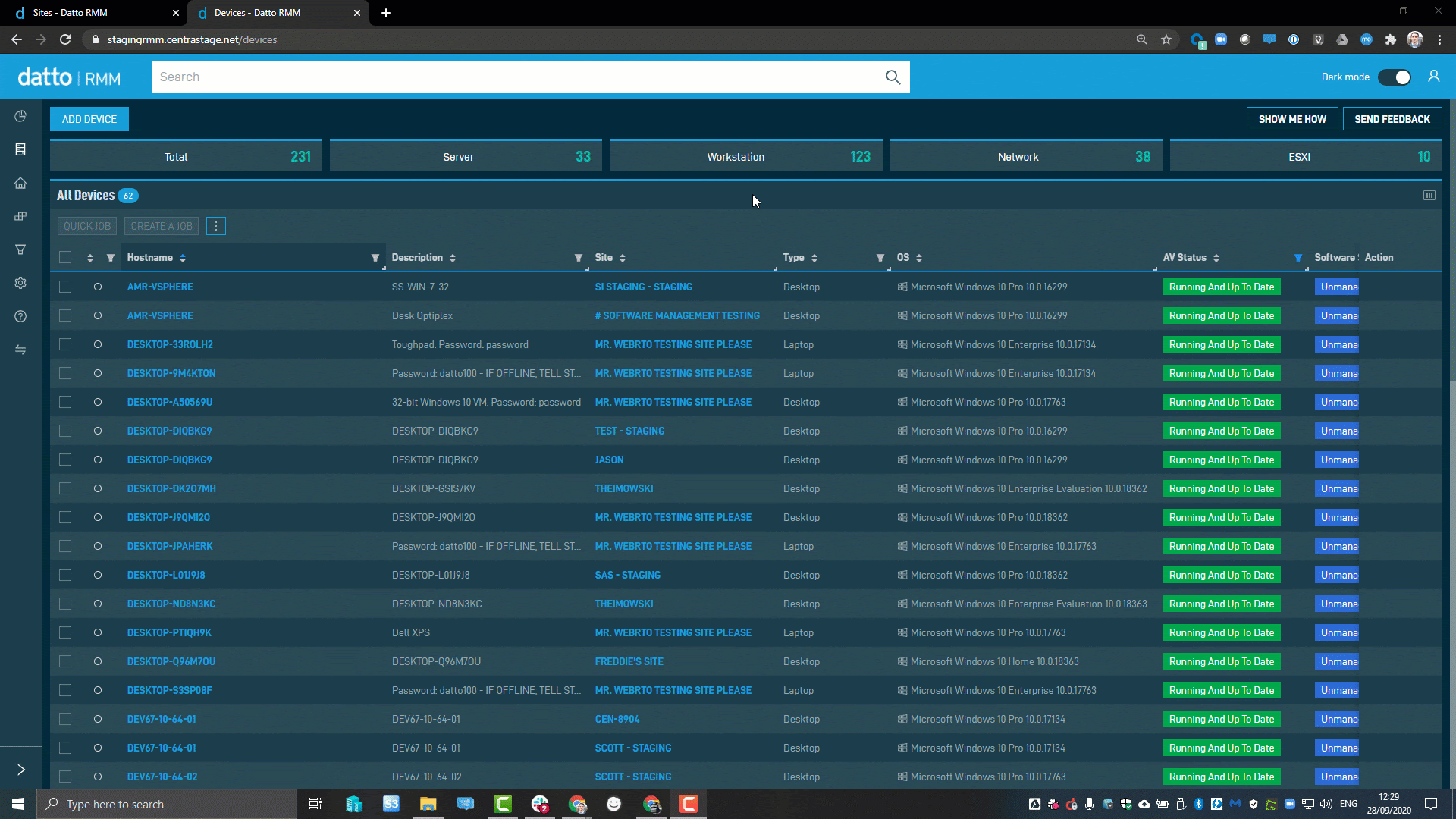This screenshot has height=819, width=1456.
Task: Open the filter next to the select-all sorter
Action: pos(111,258)
